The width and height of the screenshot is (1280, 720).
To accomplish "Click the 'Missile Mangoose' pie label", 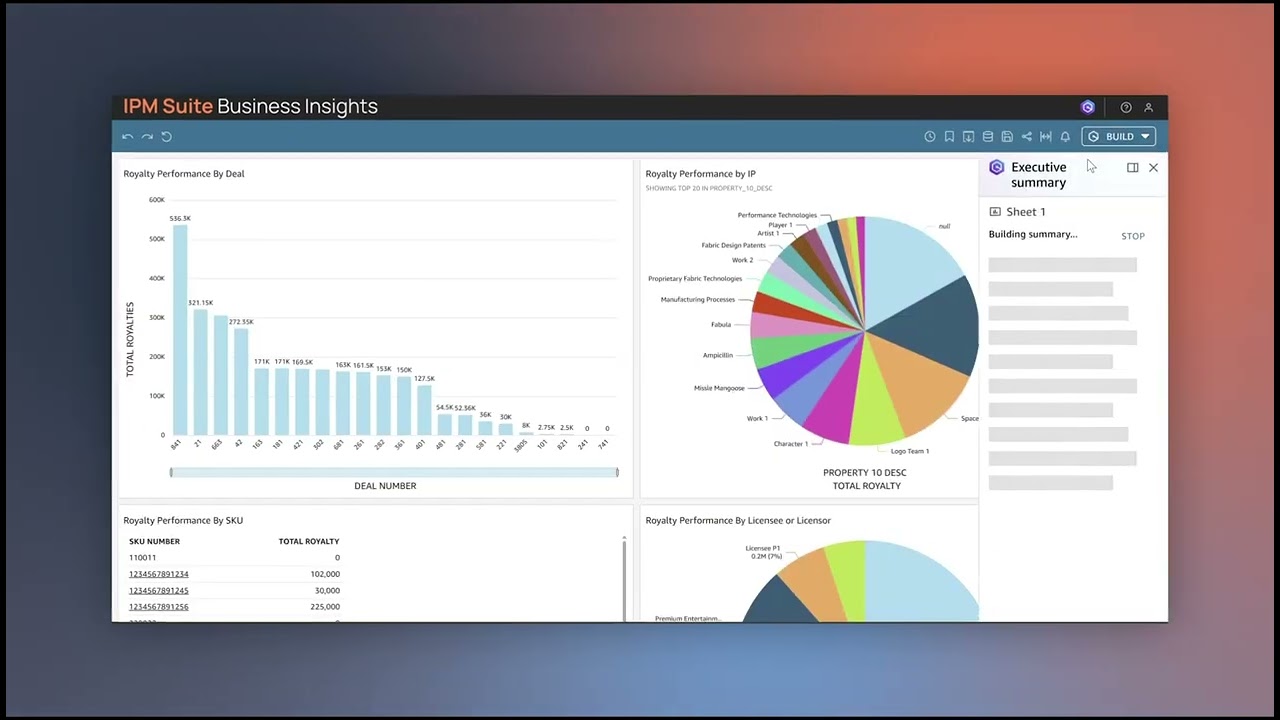I will pyautogui.click(x=719, y=388).
